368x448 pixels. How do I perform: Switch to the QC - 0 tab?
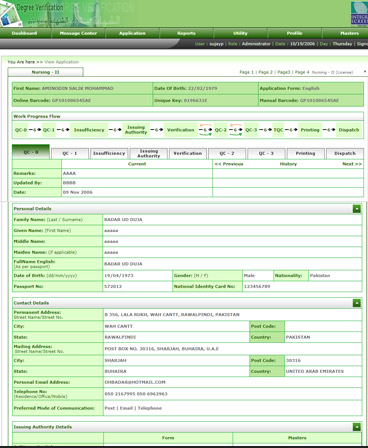point(31,152)
